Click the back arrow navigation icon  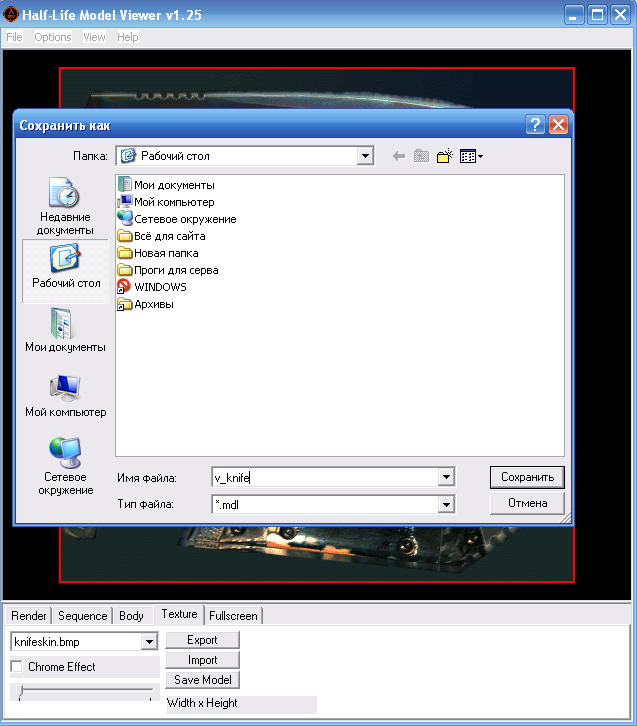point(398,156)
